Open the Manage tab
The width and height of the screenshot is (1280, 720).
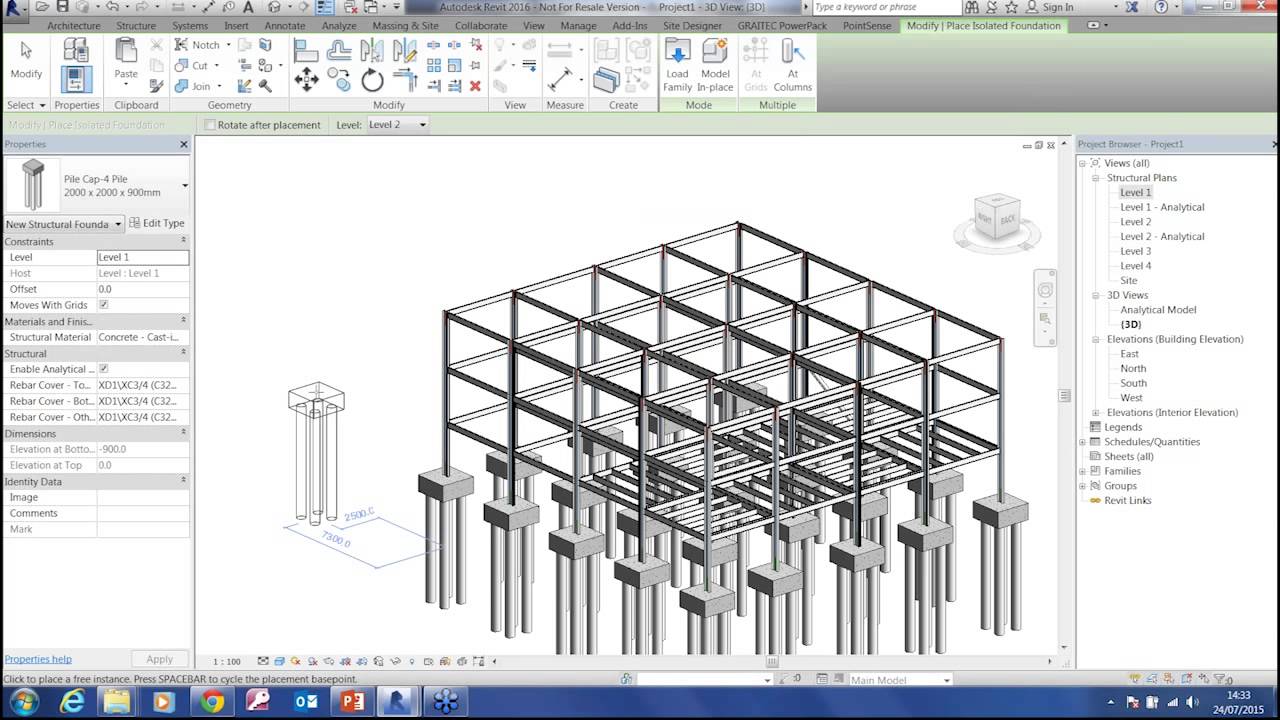[x=578, y=26]
